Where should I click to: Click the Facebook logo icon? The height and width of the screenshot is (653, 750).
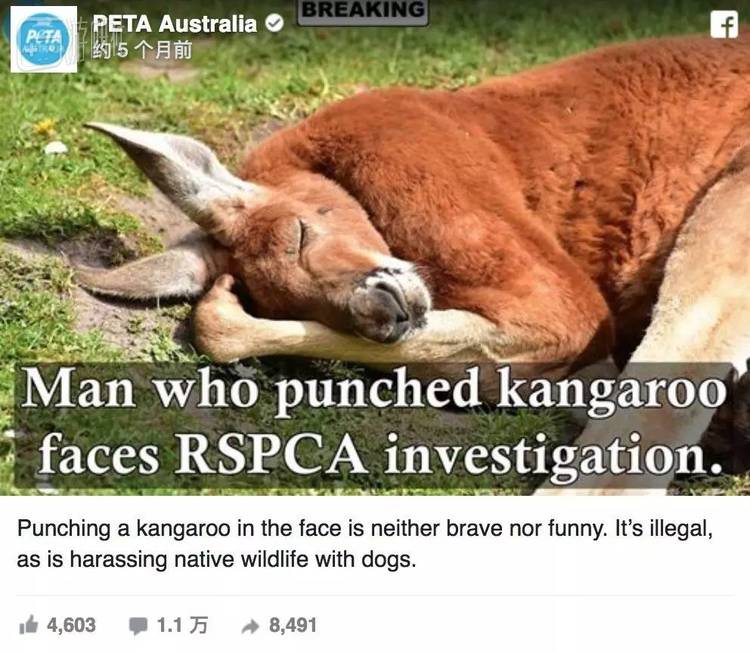(724, 23)
